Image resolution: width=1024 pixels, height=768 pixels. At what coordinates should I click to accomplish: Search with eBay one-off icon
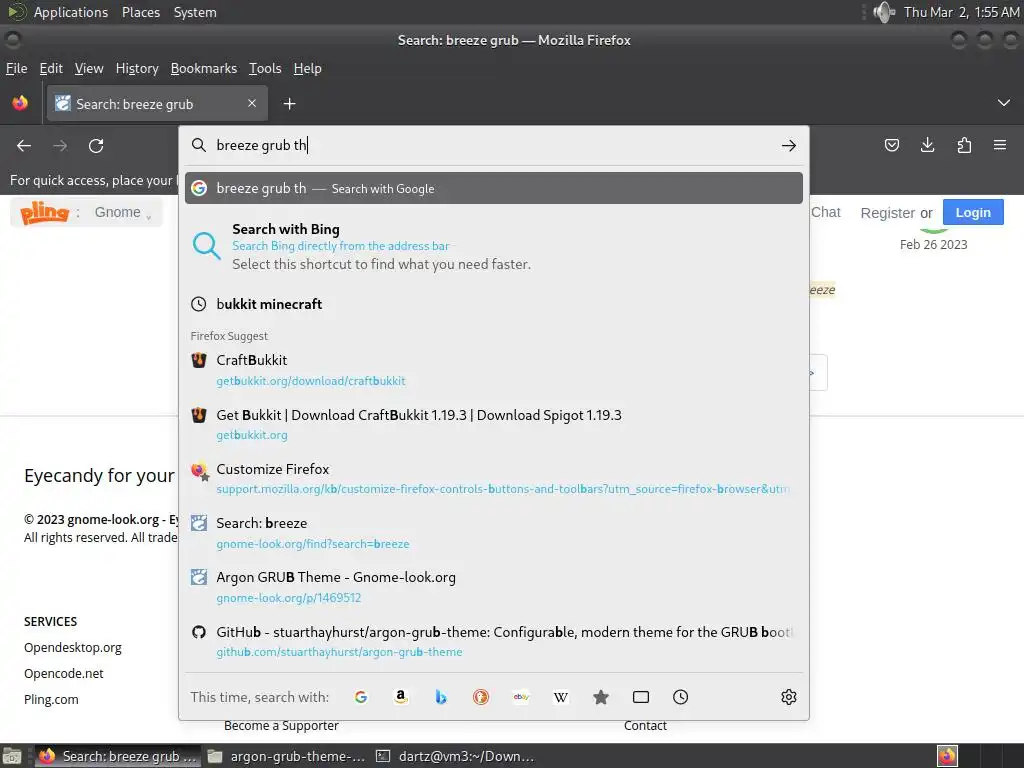coord(521,697)
